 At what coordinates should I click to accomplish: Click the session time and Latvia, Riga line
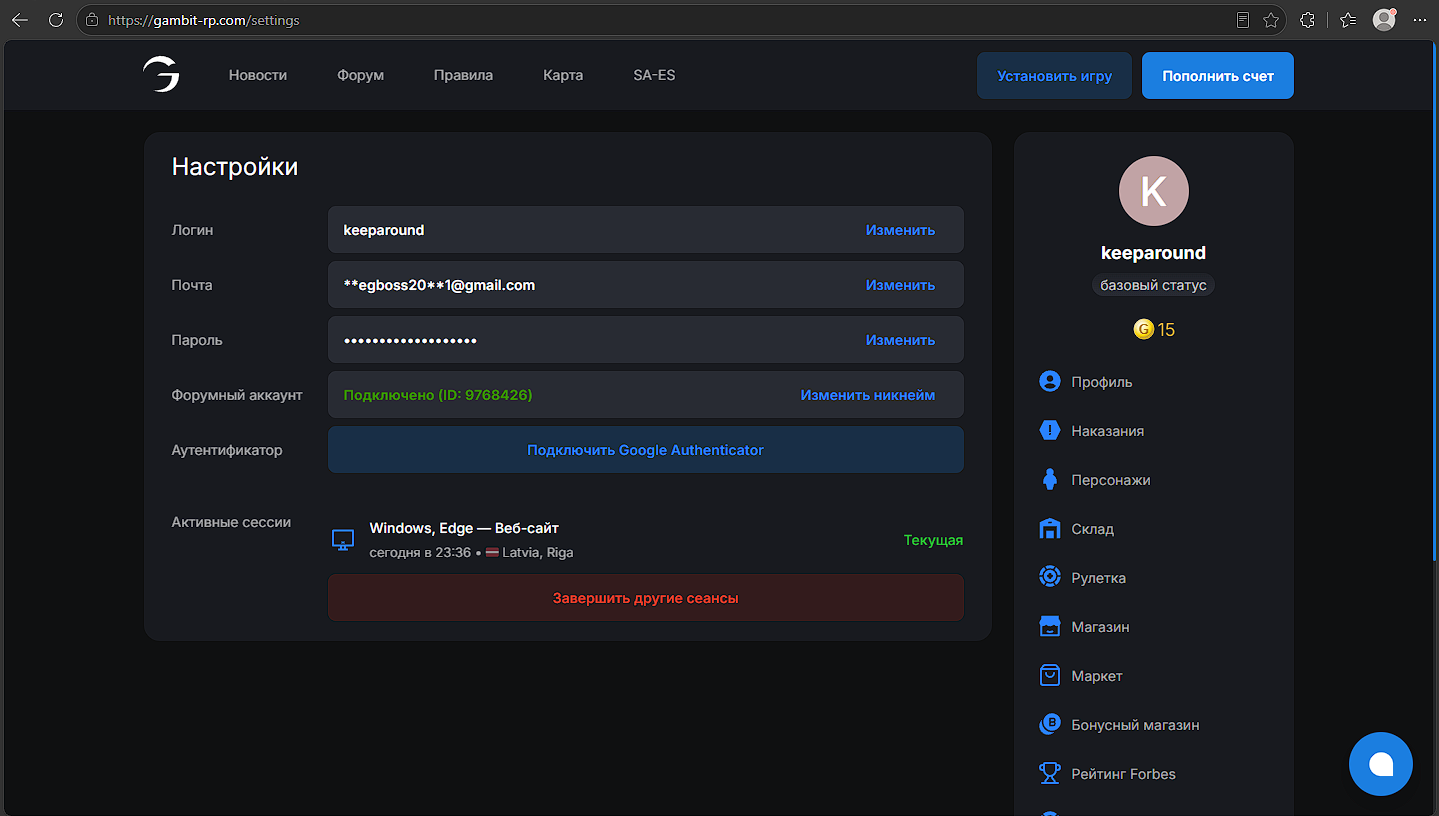(x=471, y=552)
